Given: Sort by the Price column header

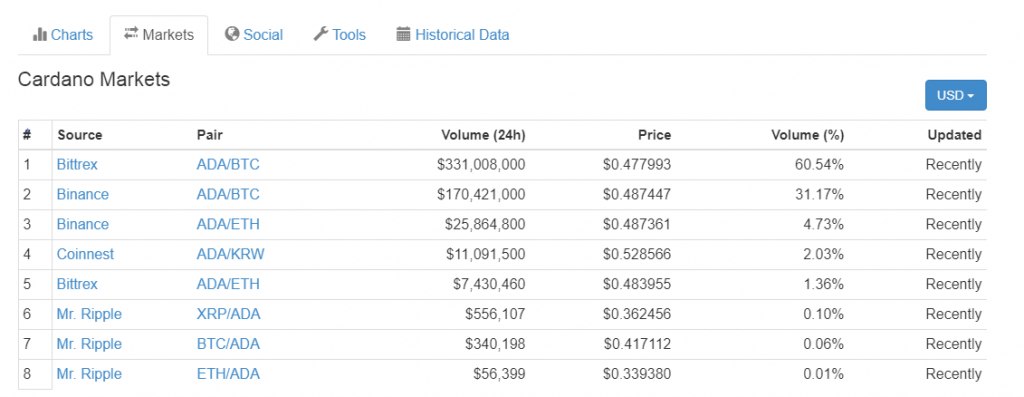Looking at the screenshot, I should (654, 135).
